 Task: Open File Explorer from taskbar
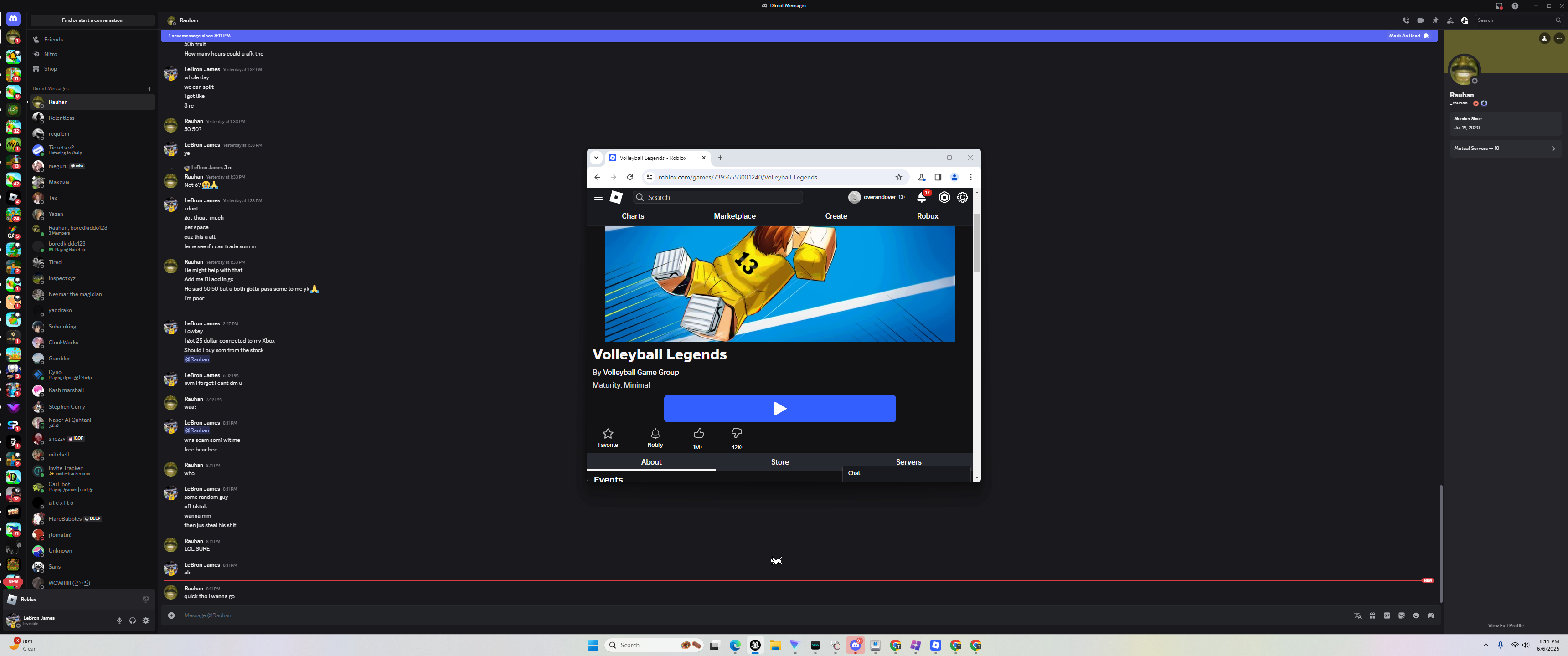[775, 645]
